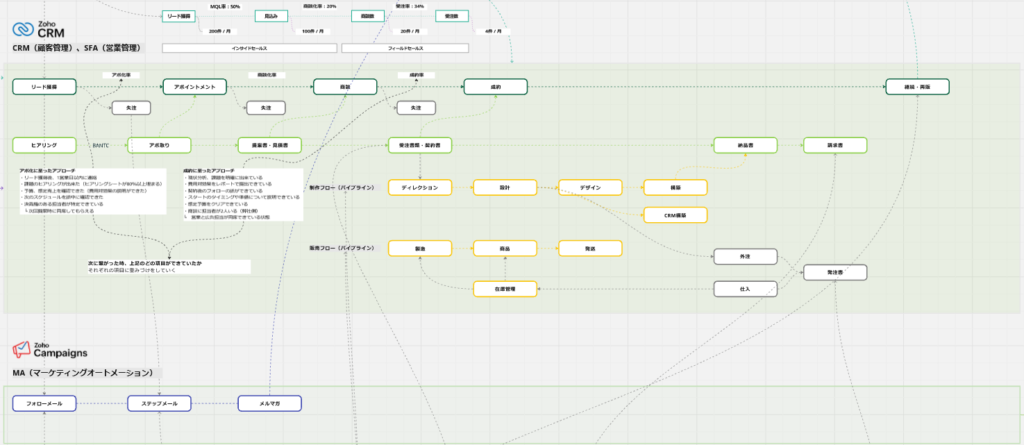Select the 継続・再販 stage node
The height and width of the screenshot is (445, 1024).
pos(917,87)
